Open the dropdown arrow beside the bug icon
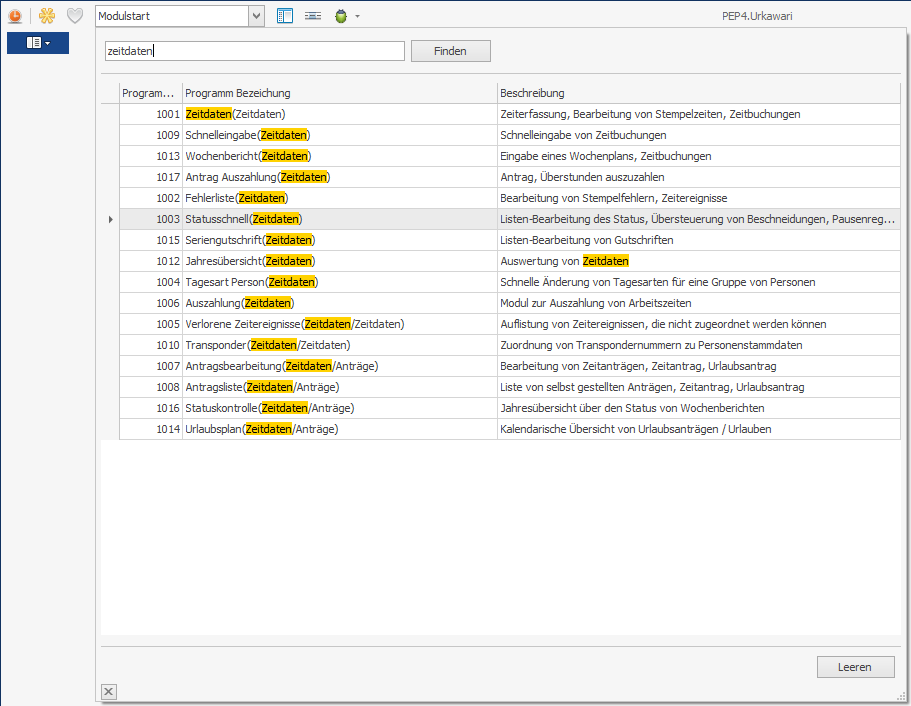The width and height of the screenshot is (911, 706). click(x=357, y=16)
